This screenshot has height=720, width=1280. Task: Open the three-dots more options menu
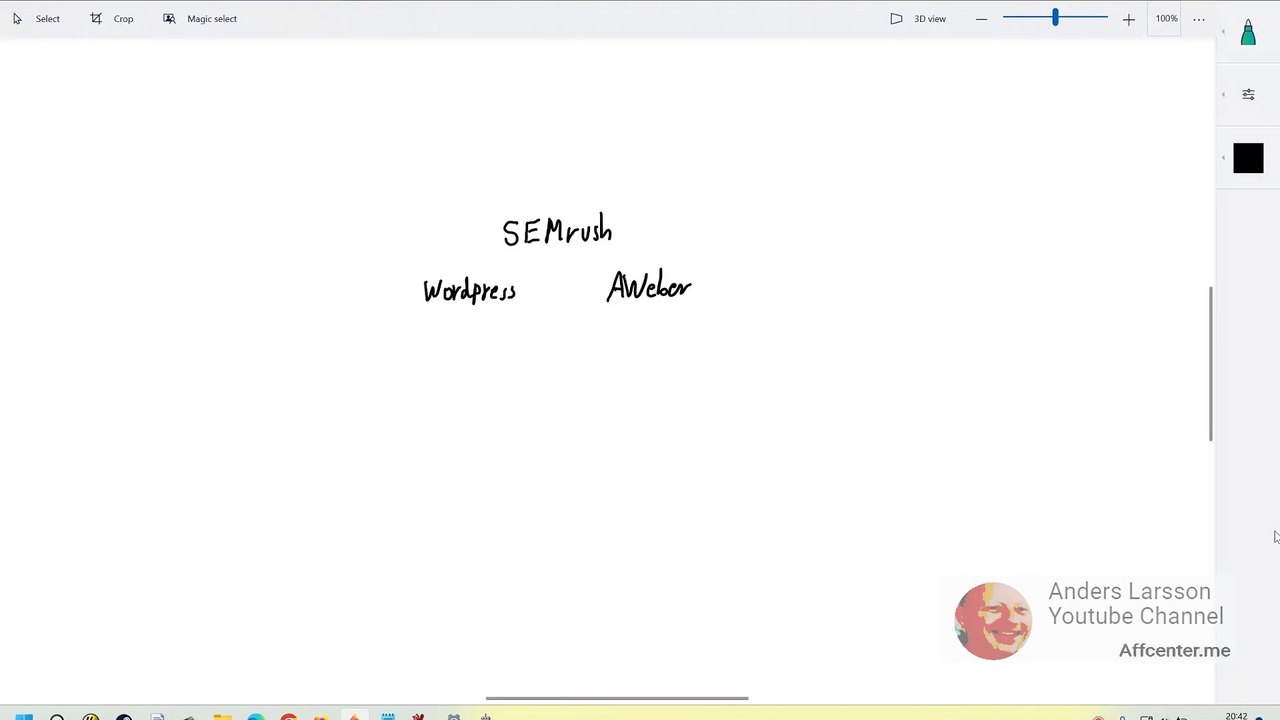[1199, 19]
